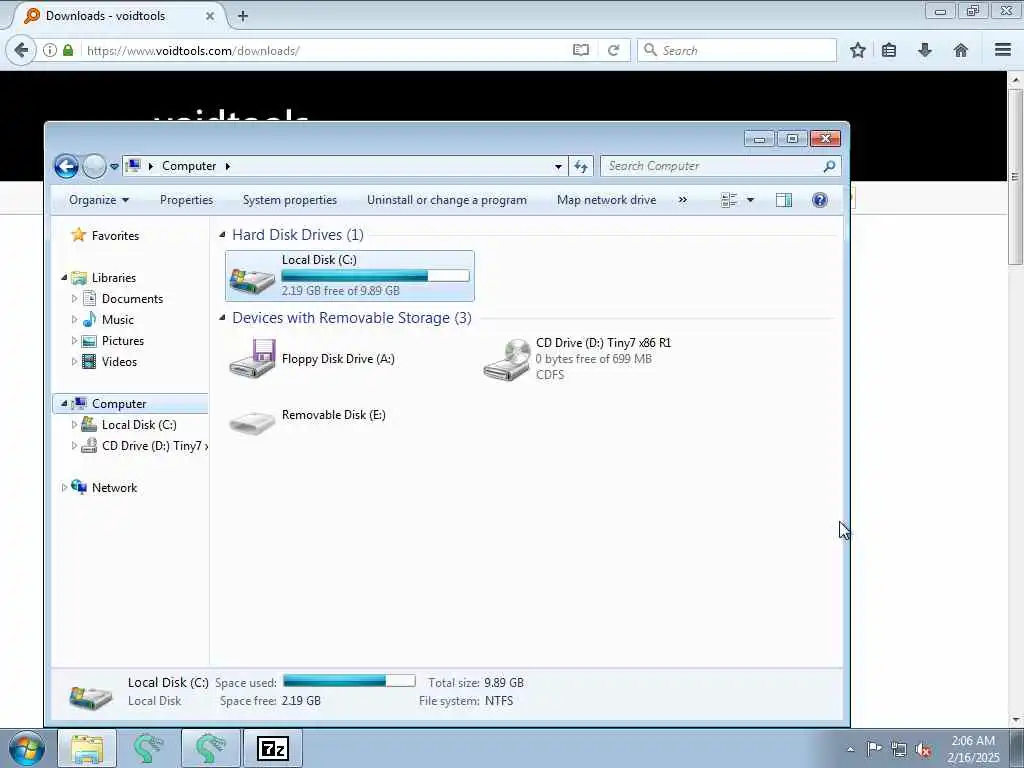The height and width of the screenshot is (768, 1024).
Task: Show site information in Firefox
Action: [50, 50]
